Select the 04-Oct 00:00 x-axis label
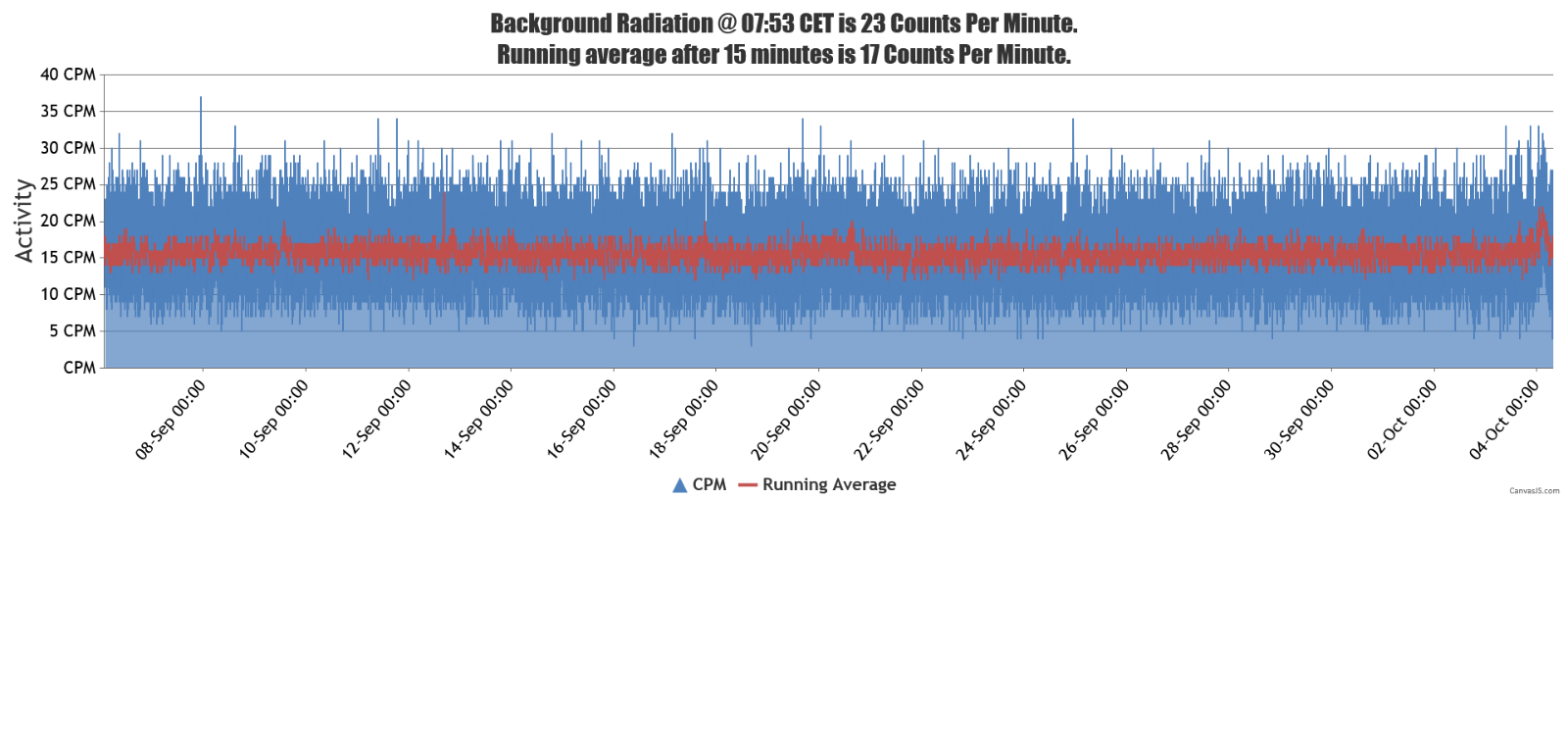This screenshot has height=750, width=1568. 1503,420
